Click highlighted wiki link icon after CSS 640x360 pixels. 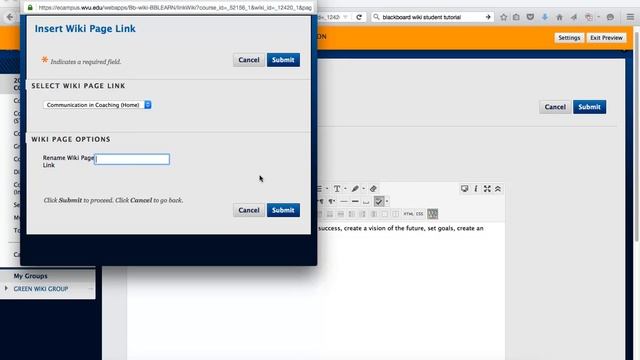[433, 214]
